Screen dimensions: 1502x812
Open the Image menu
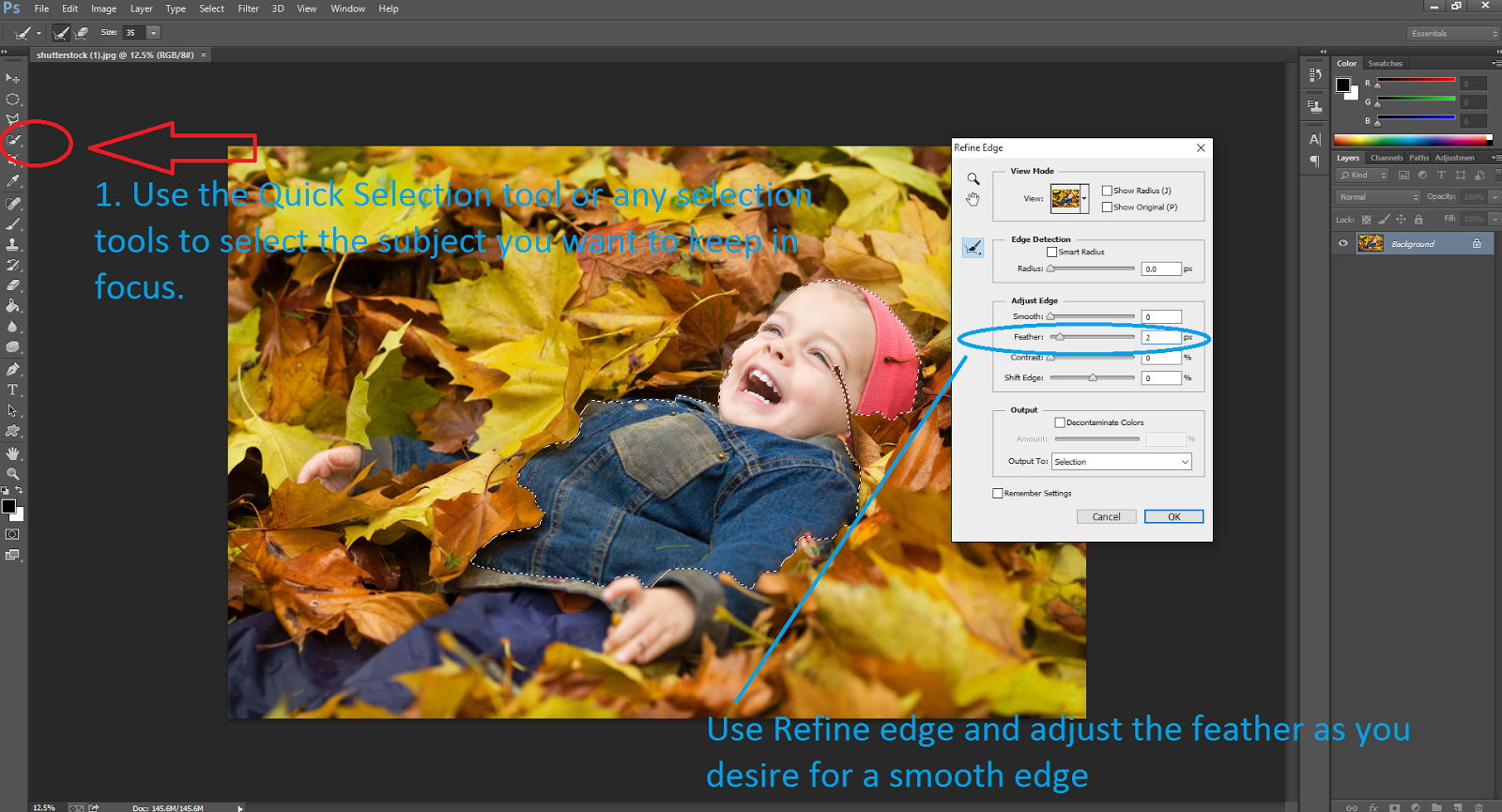[x=103, y=8]
